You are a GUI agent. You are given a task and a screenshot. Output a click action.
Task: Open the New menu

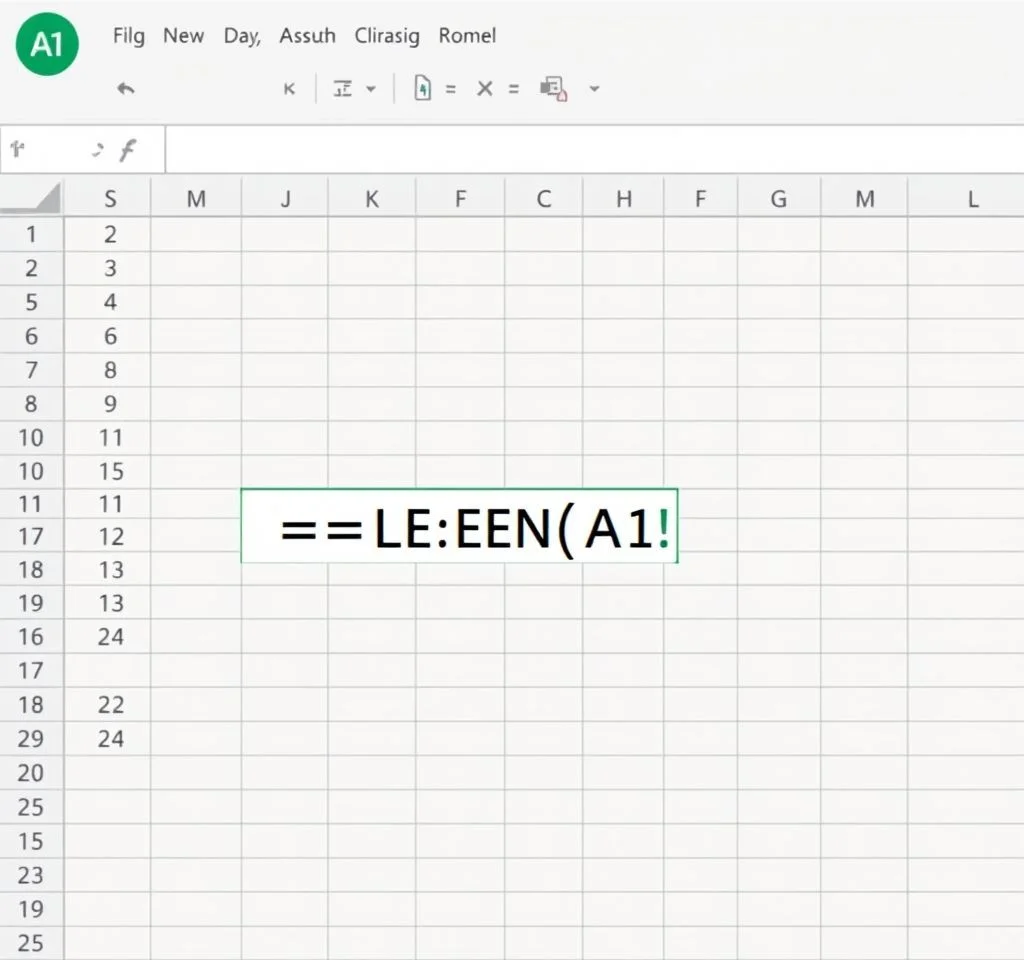184,36
